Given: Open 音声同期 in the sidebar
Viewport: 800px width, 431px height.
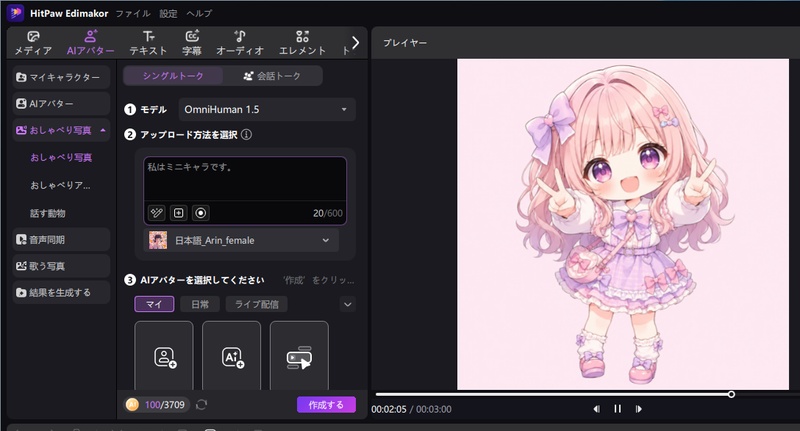Looking at the screenshot, I should point(61,239).
